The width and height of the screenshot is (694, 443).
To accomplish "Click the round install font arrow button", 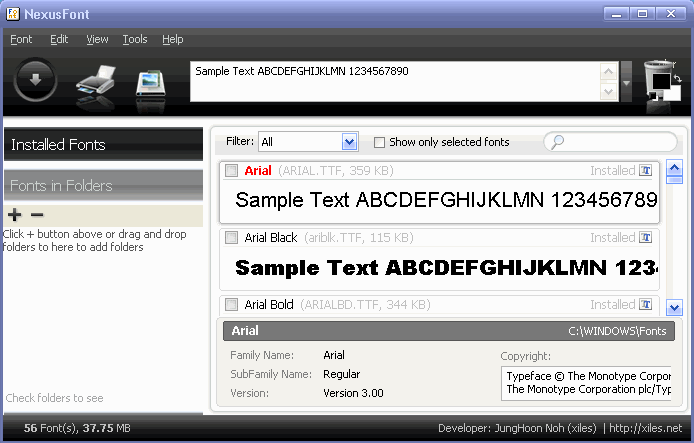I will coord(35,81).
